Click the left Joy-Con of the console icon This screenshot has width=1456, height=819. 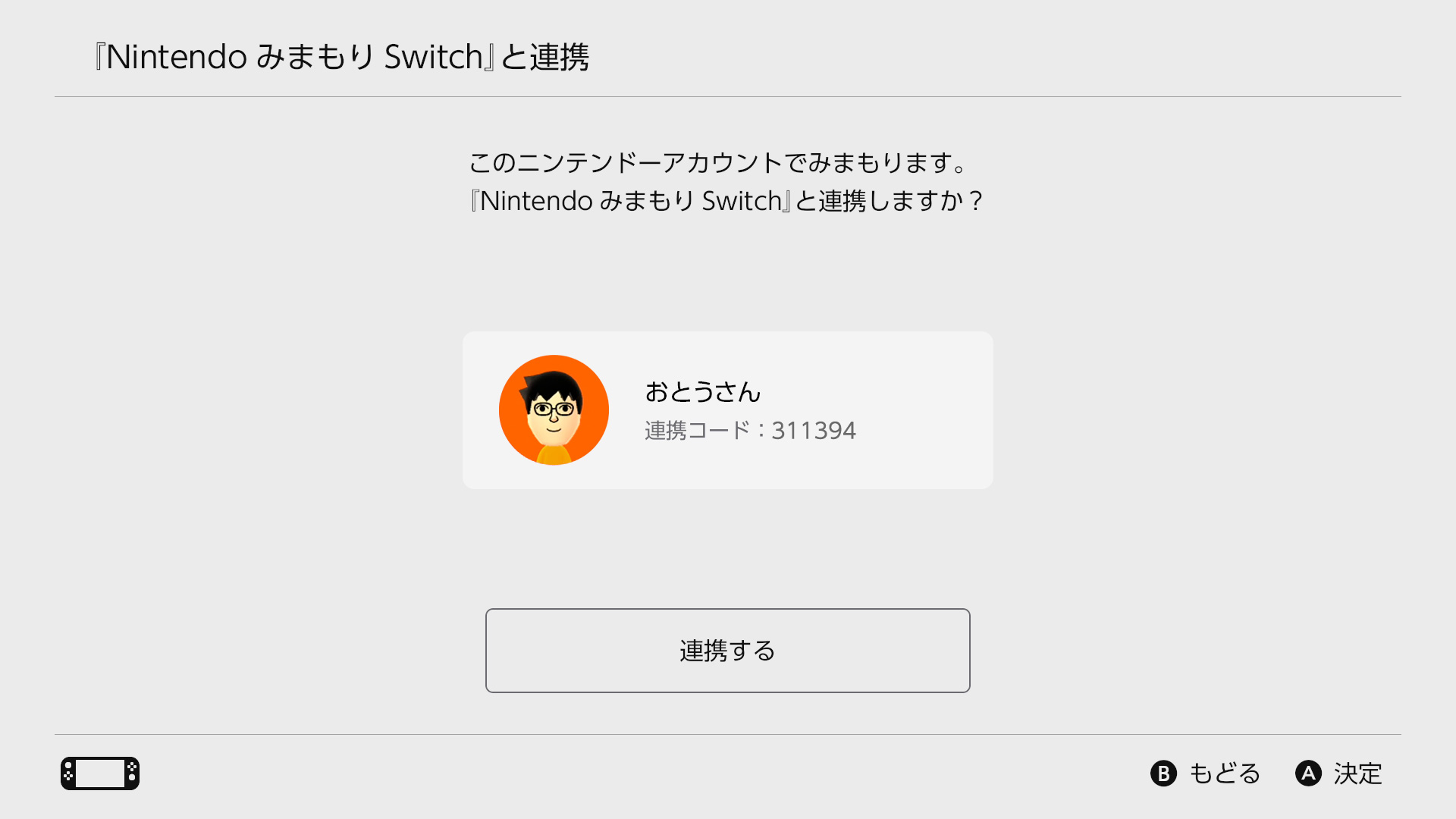68,773
